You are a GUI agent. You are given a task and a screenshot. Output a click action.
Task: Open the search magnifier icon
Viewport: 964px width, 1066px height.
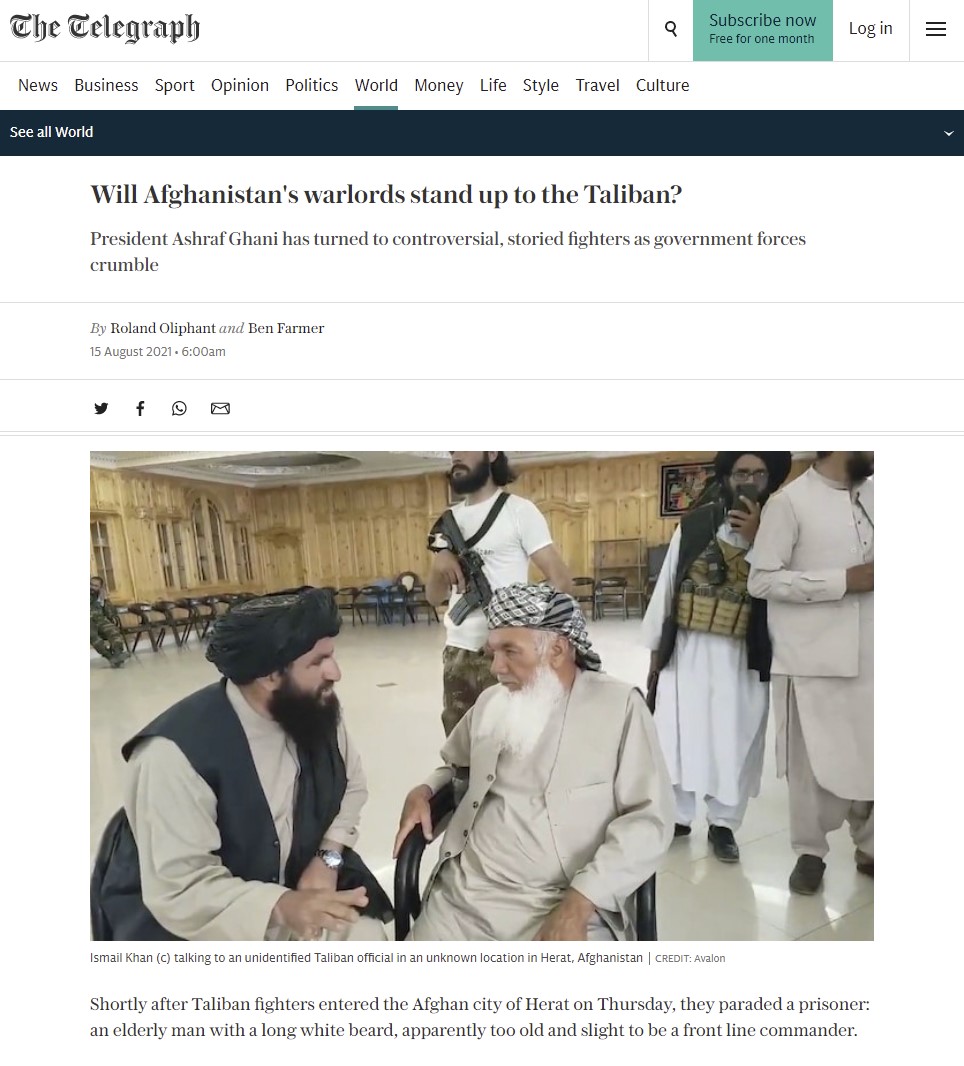[x=670, y=29]
